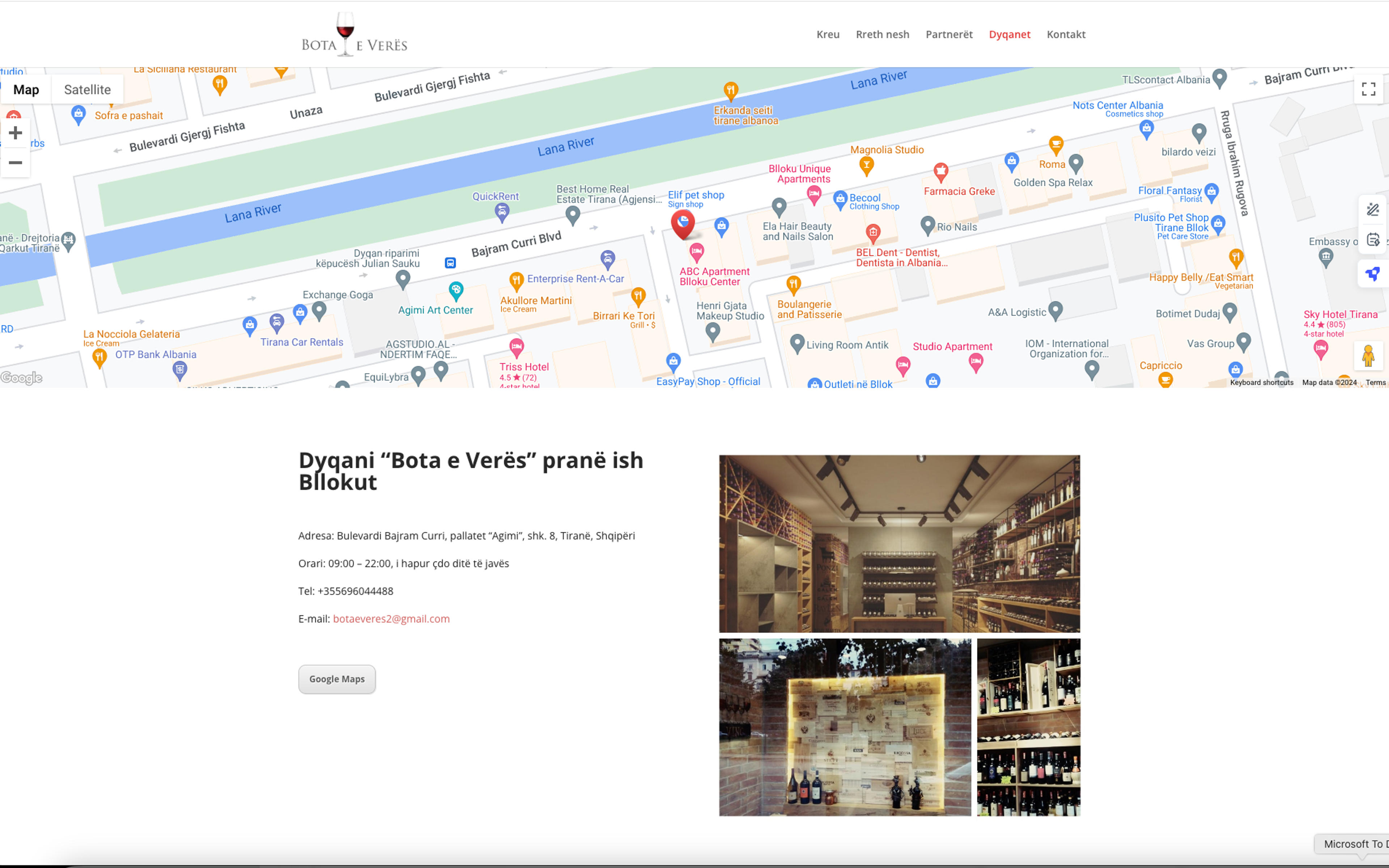The width and height of the screenshot is (1389, 868).
Task: Click the pen edit icon on right sidebar
Action: pyautogui.click(x=1373, y=210)
